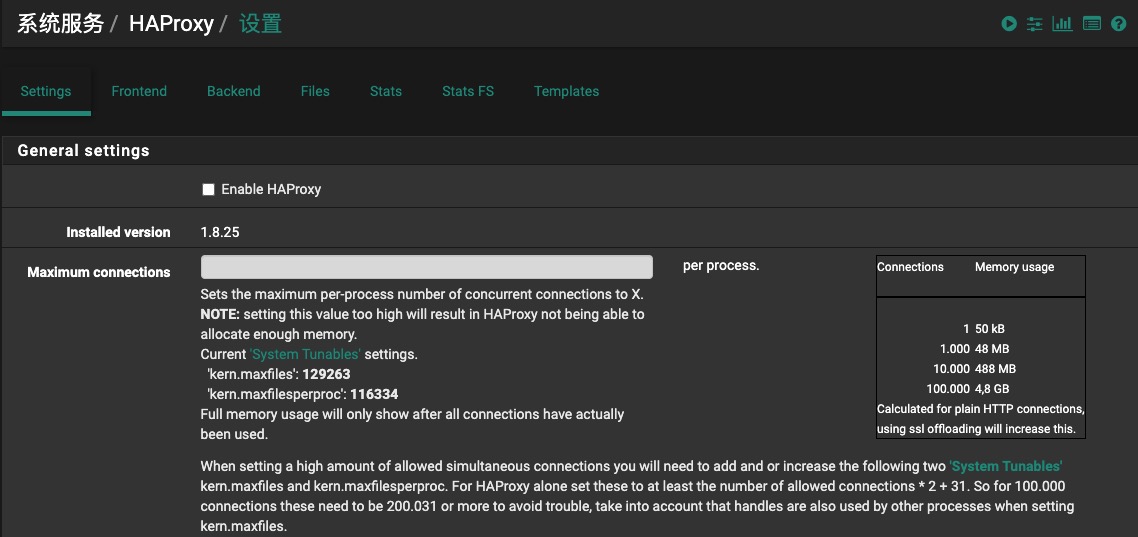The image size is (1138, 537).
Task: Switch to the Templates tab
Action: pyautogui.click(x=566, y=91)
